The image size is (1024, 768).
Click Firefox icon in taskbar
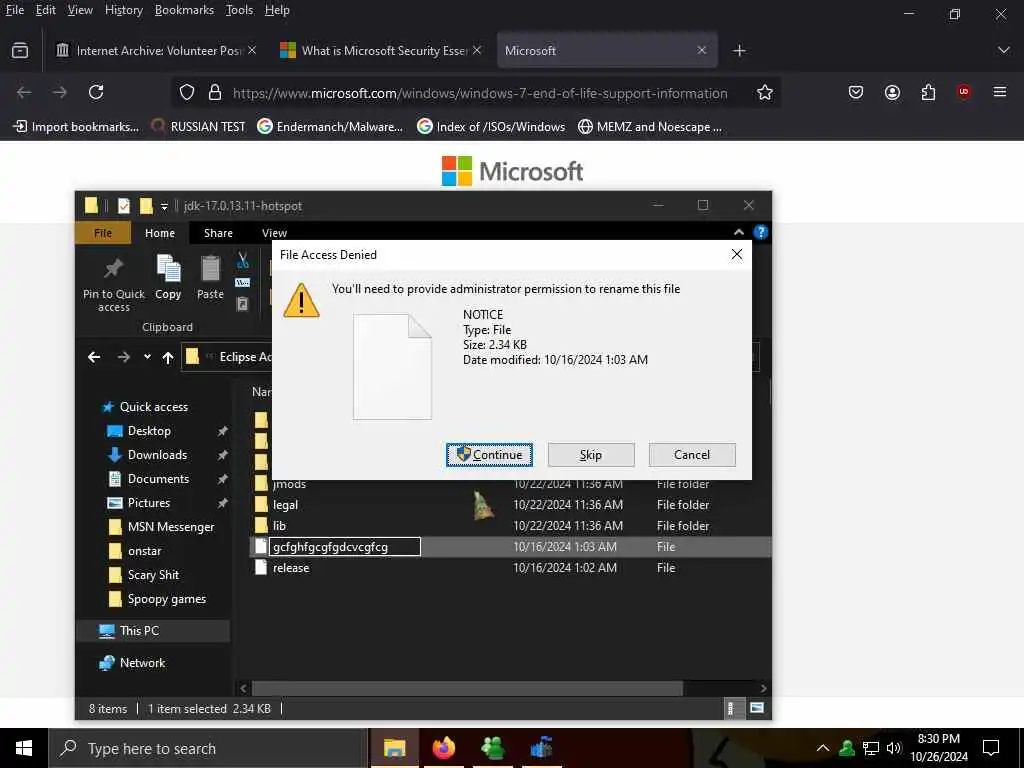(x=443, y=748)
